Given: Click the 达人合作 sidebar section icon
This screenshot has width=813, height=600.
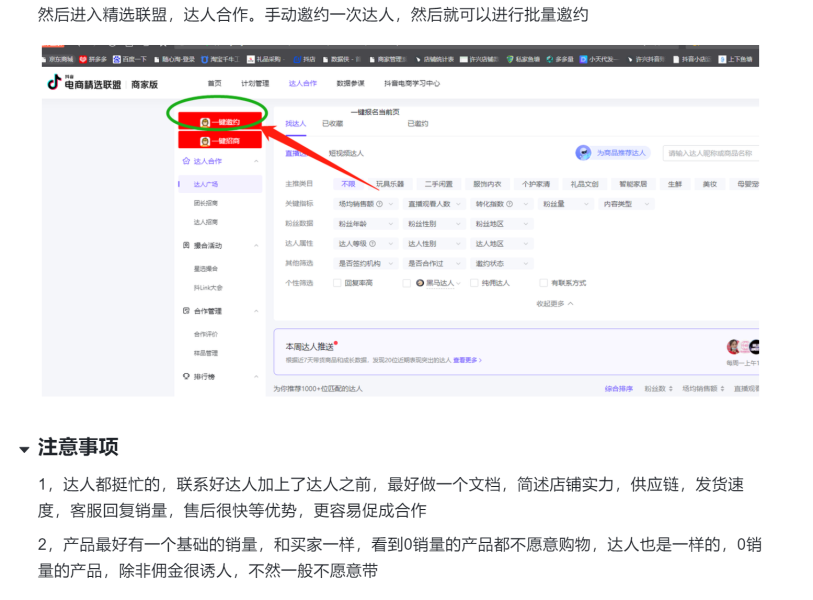Looking at the screenshot, I should (x=187, y=161).
